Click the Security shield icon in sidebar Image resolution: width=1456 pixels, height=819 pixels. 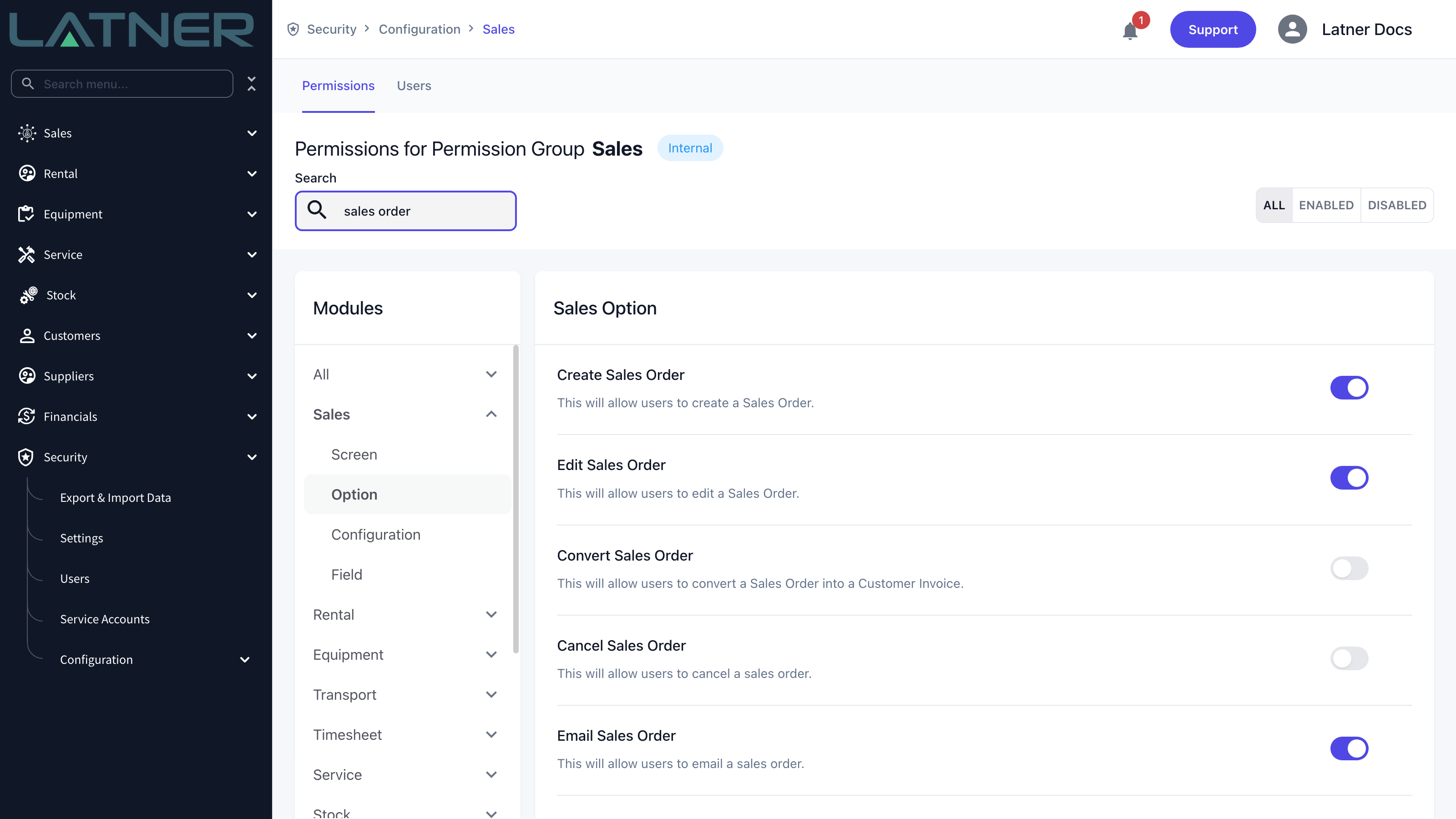coord(26,457)
